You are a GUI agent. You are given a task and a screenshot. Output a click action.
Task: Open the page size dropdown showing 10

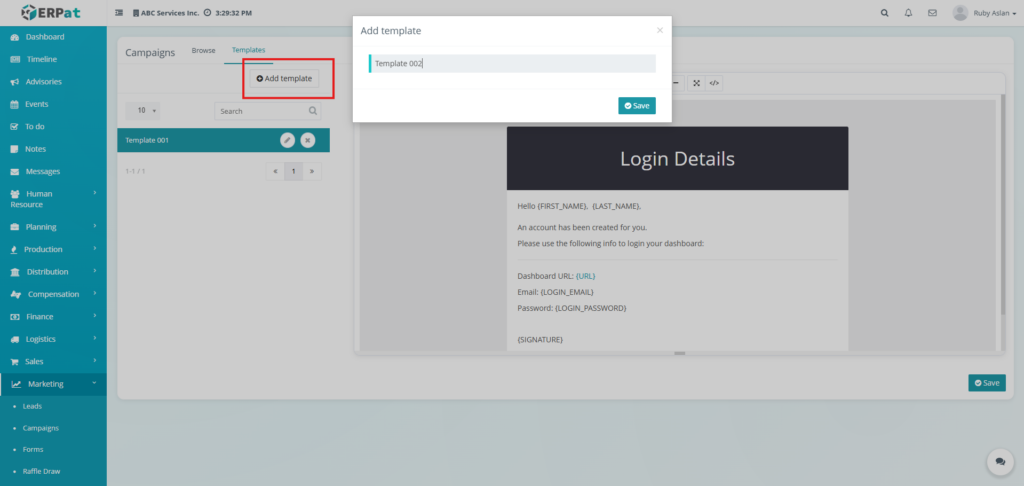tap(142, 111)
